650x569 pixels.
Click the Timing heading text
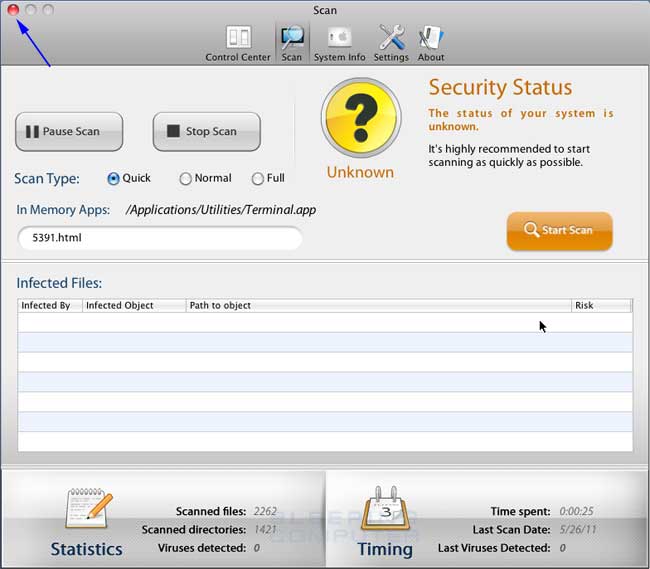[385, 550]
